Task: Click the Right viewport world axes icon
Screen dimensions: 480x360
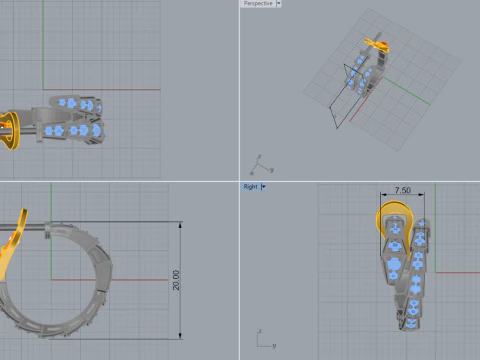Action: click(x=266, y=339)
